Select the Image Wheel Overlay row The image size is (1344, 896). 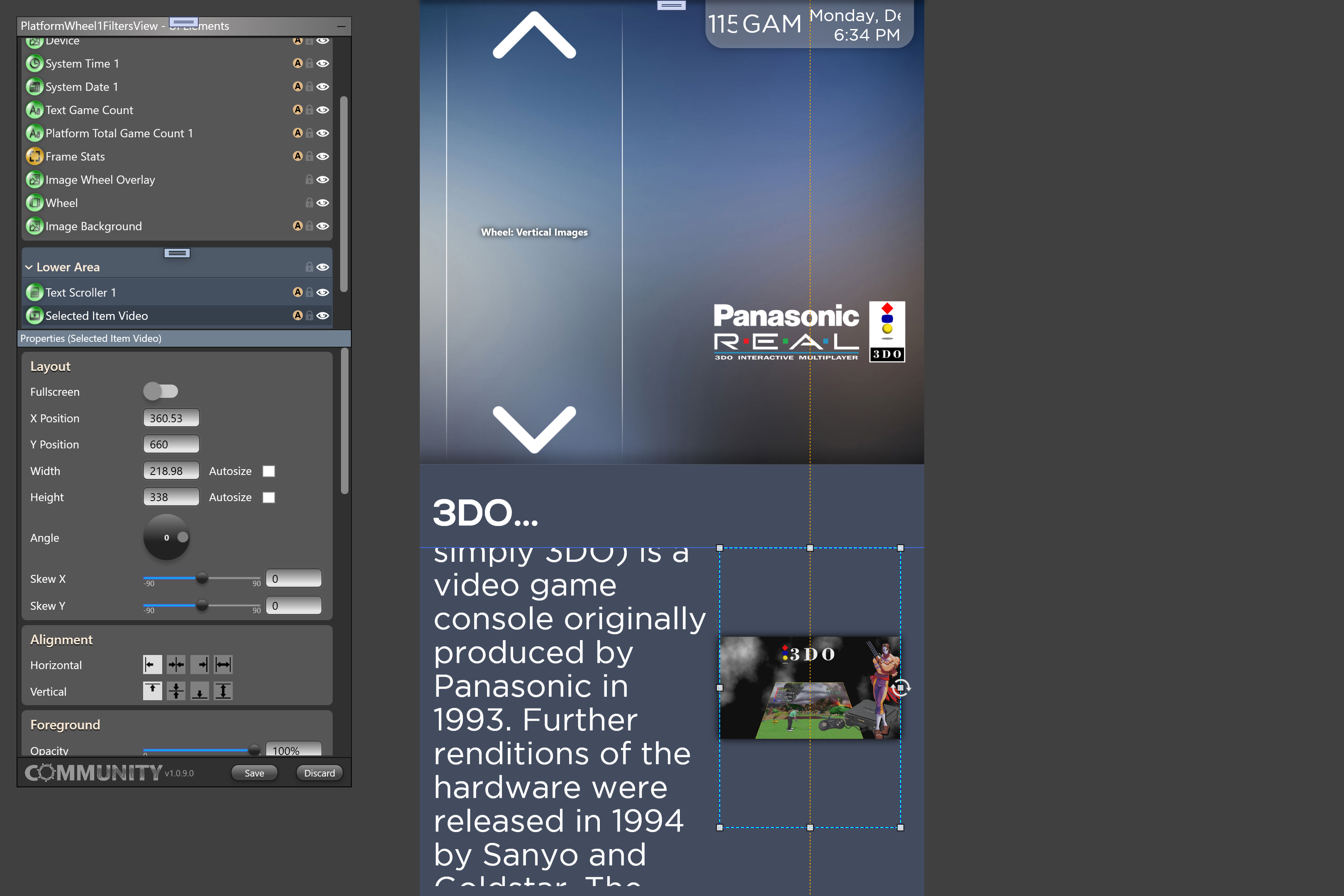tap(177, 180)
